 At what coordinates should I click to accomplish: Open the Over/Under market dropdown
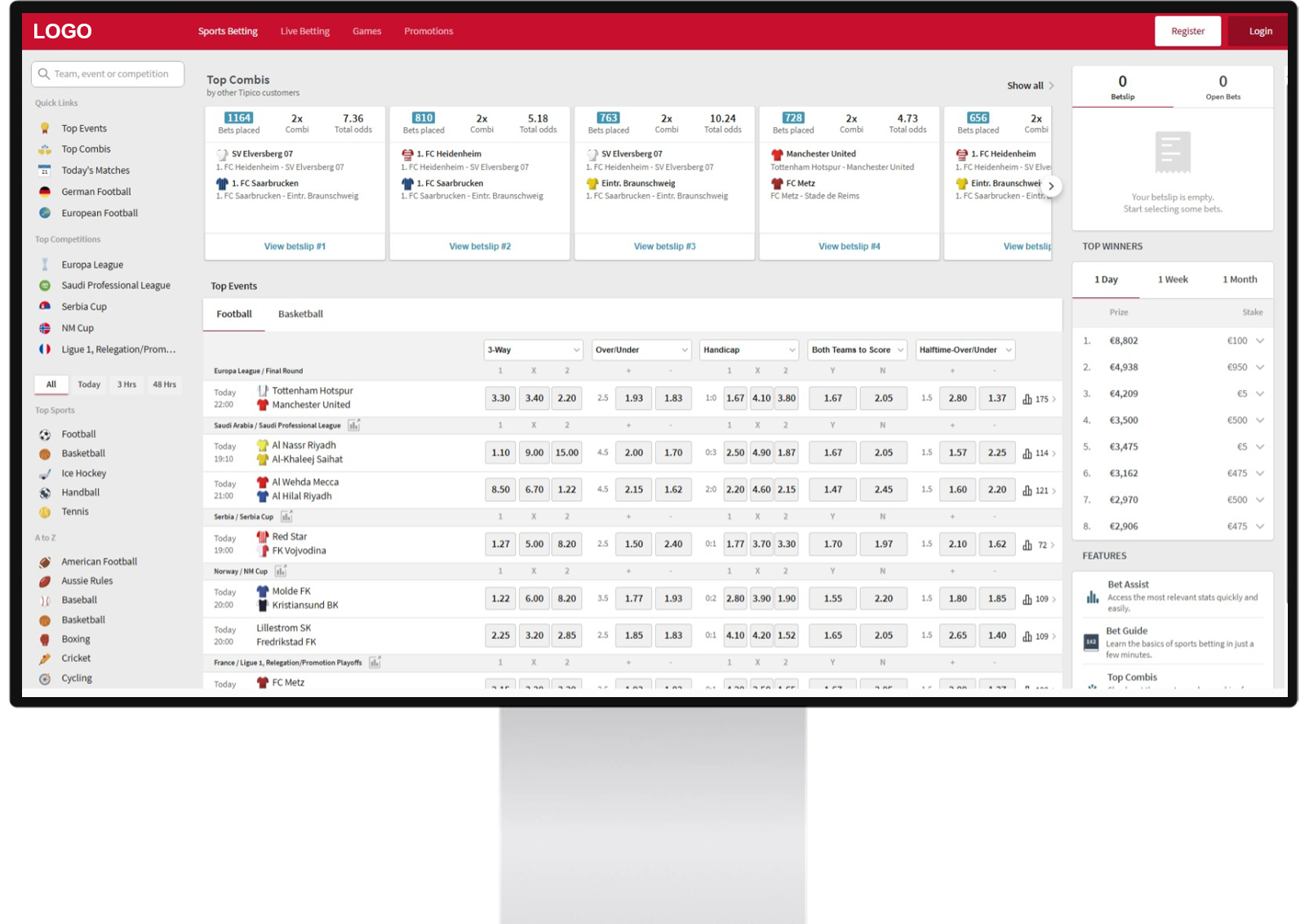[x=641, y=350]
